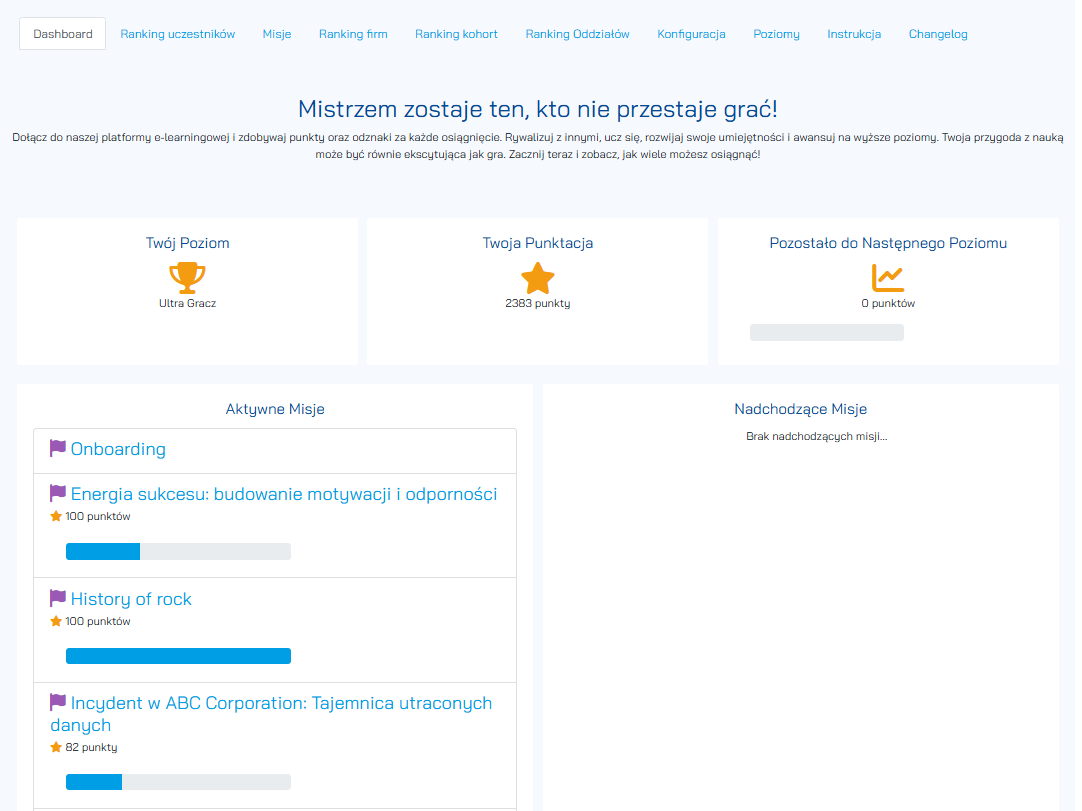Click the purple flag beside Onboarding
Viewport: 1082px width, 811px height.
tap(58, 449)
